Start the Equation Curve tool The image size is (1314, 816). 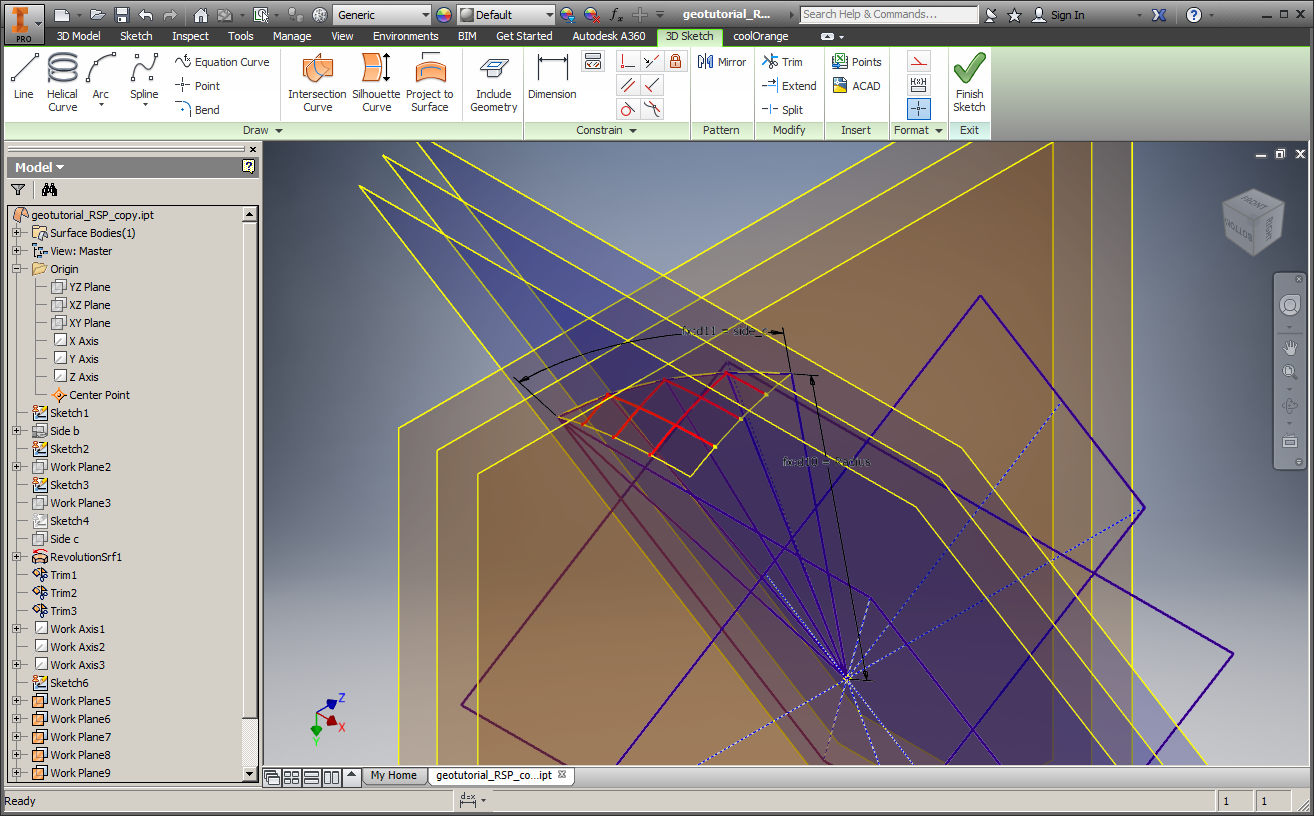[221, 62]
